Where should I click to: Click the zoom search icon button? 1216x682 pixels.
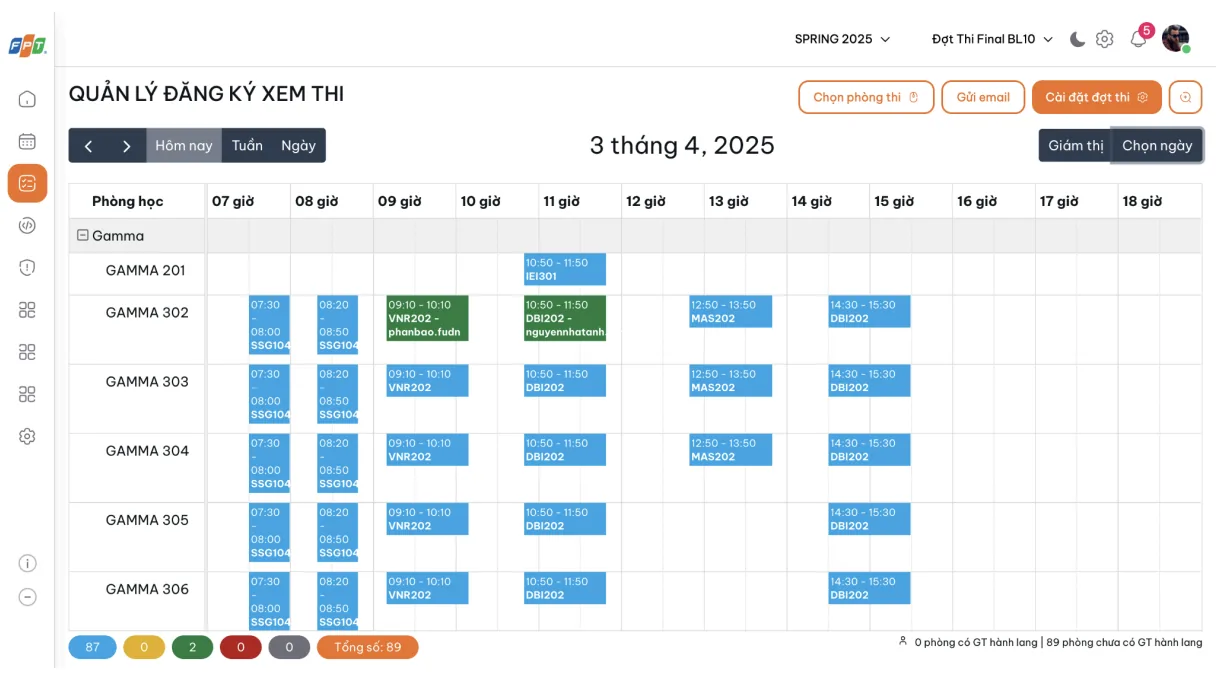[x=1185, y=97]
